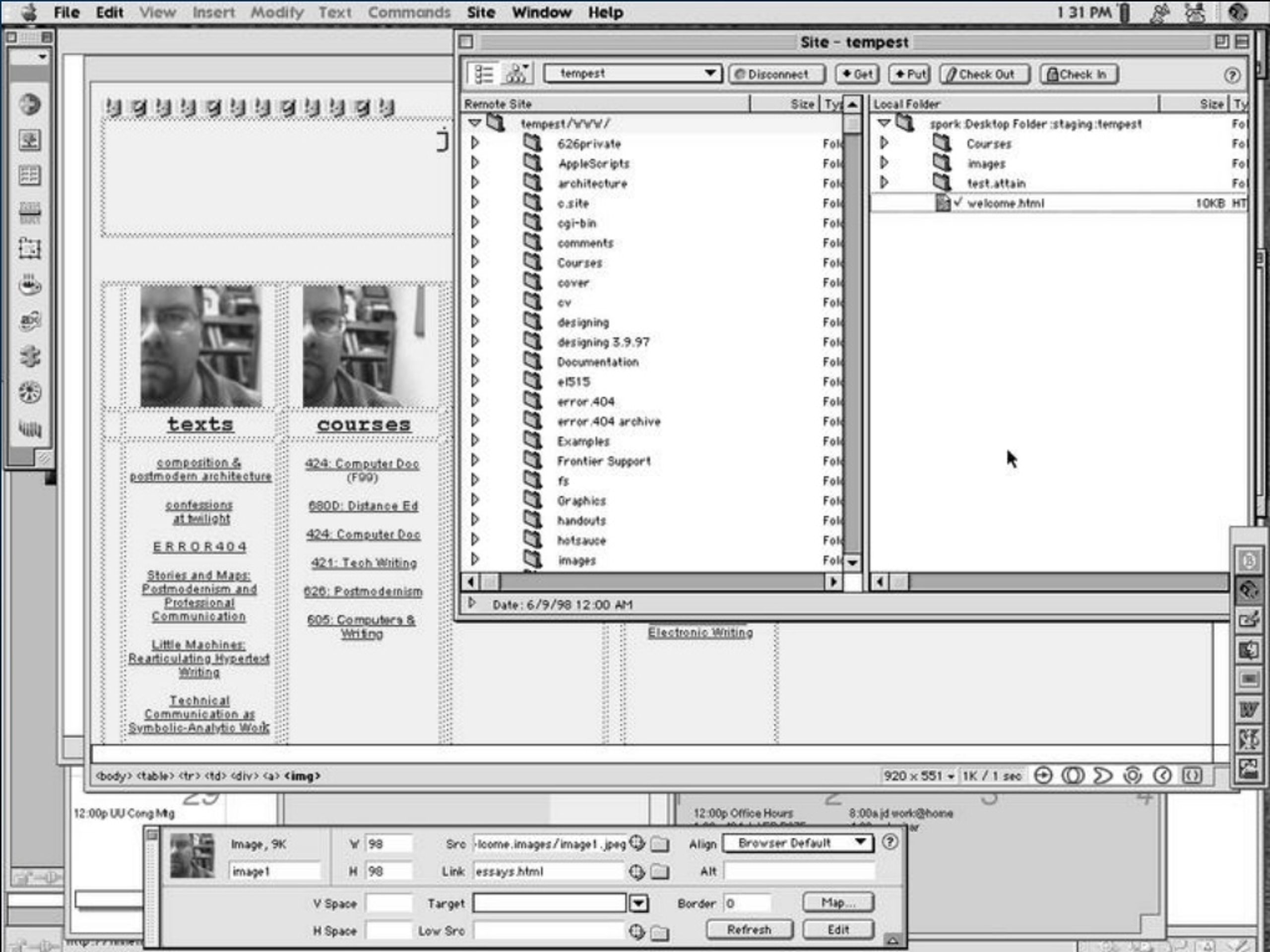This screenshot has height=952, width=1270.
Task: Click the Check Out button
Action: [985, 74]
